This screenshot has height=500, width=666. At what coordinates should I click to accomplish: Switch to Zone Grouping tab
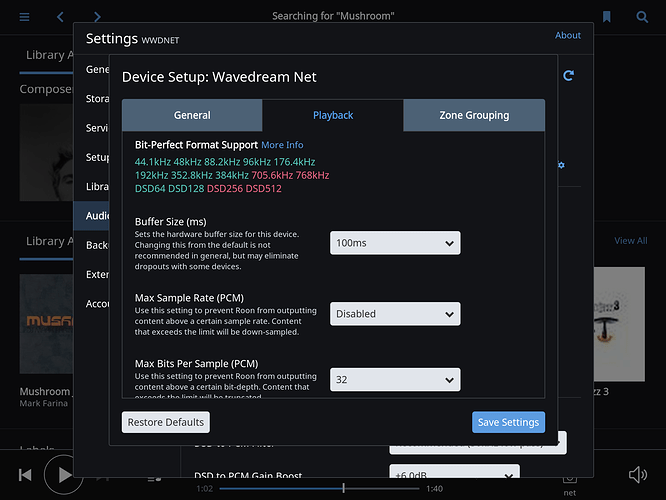point(474,115)
